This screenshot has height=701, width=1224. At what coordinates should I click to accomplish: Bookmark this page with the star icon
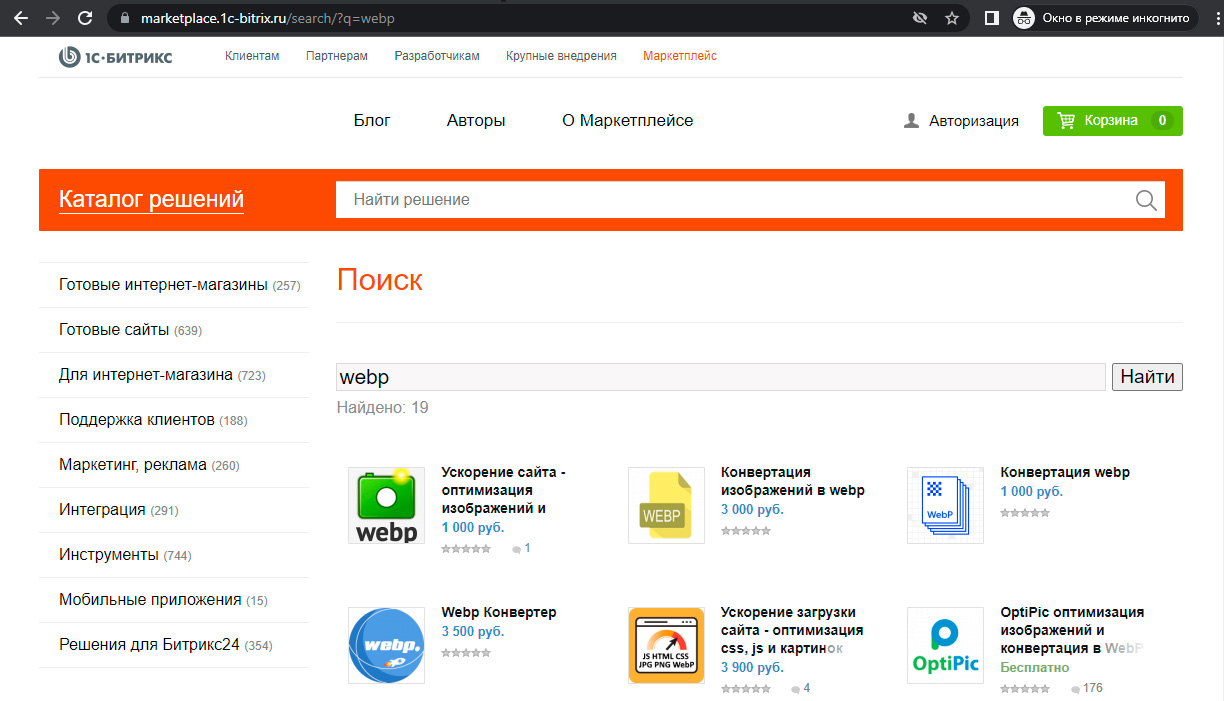952,18
